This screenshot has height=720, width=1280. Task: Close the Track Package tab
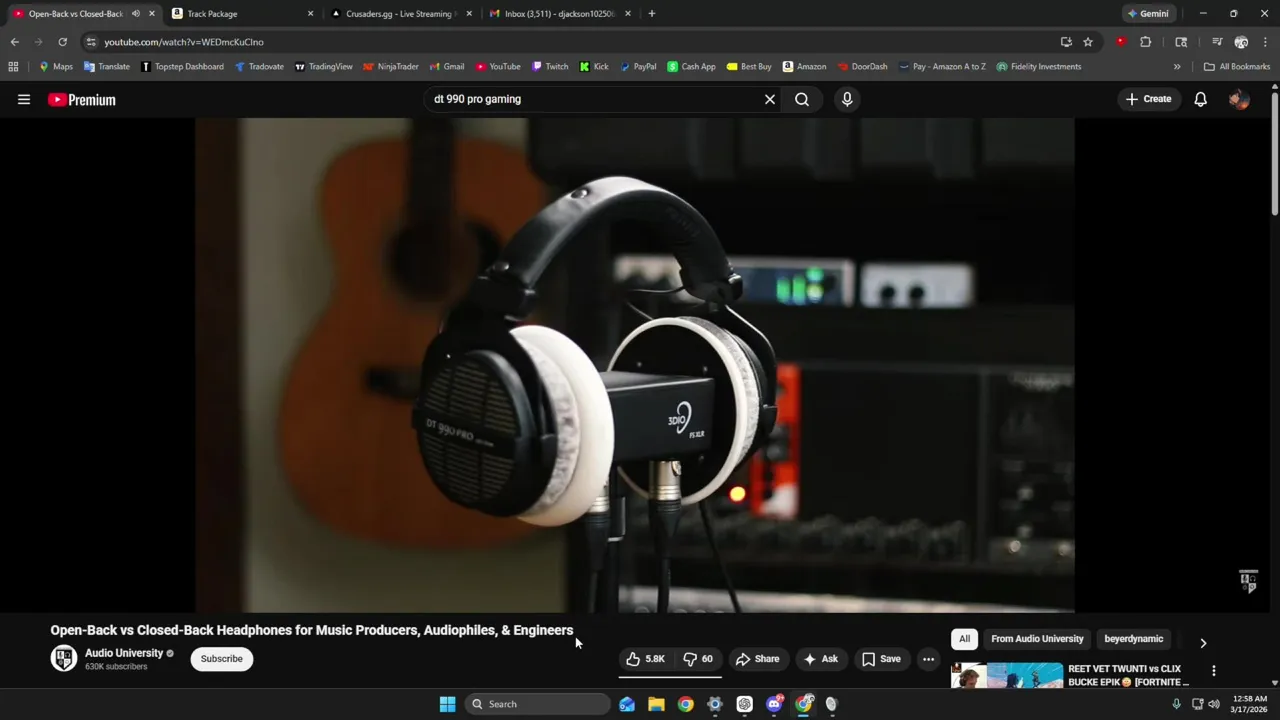(x=310, y=14)
